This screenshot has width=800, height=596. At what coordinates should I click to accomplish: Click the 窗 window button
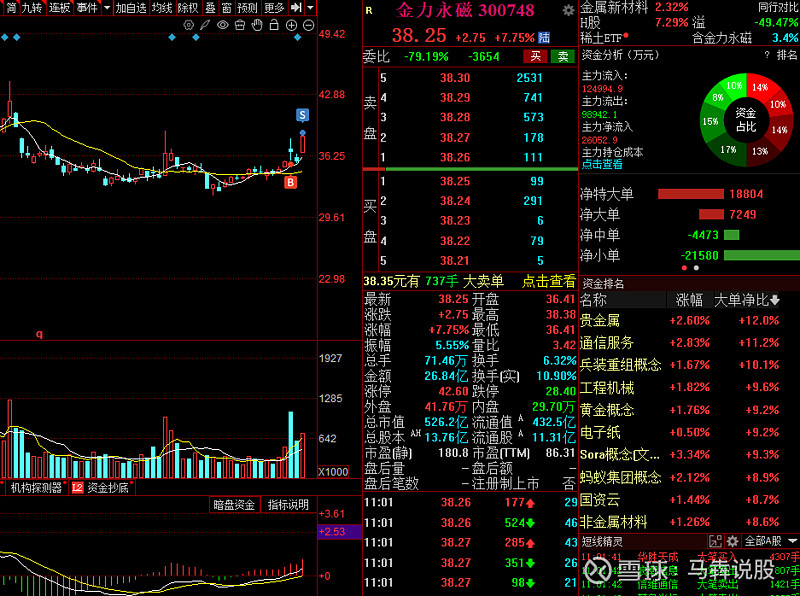tap(227, 8)
